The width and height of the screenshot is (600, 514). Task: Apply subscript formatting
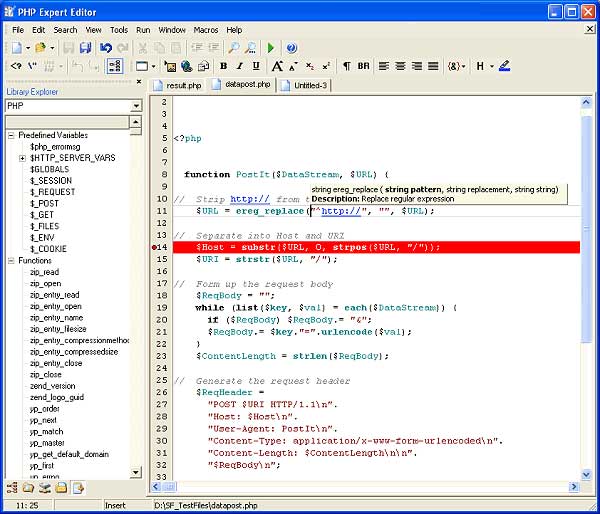(310, 66)
